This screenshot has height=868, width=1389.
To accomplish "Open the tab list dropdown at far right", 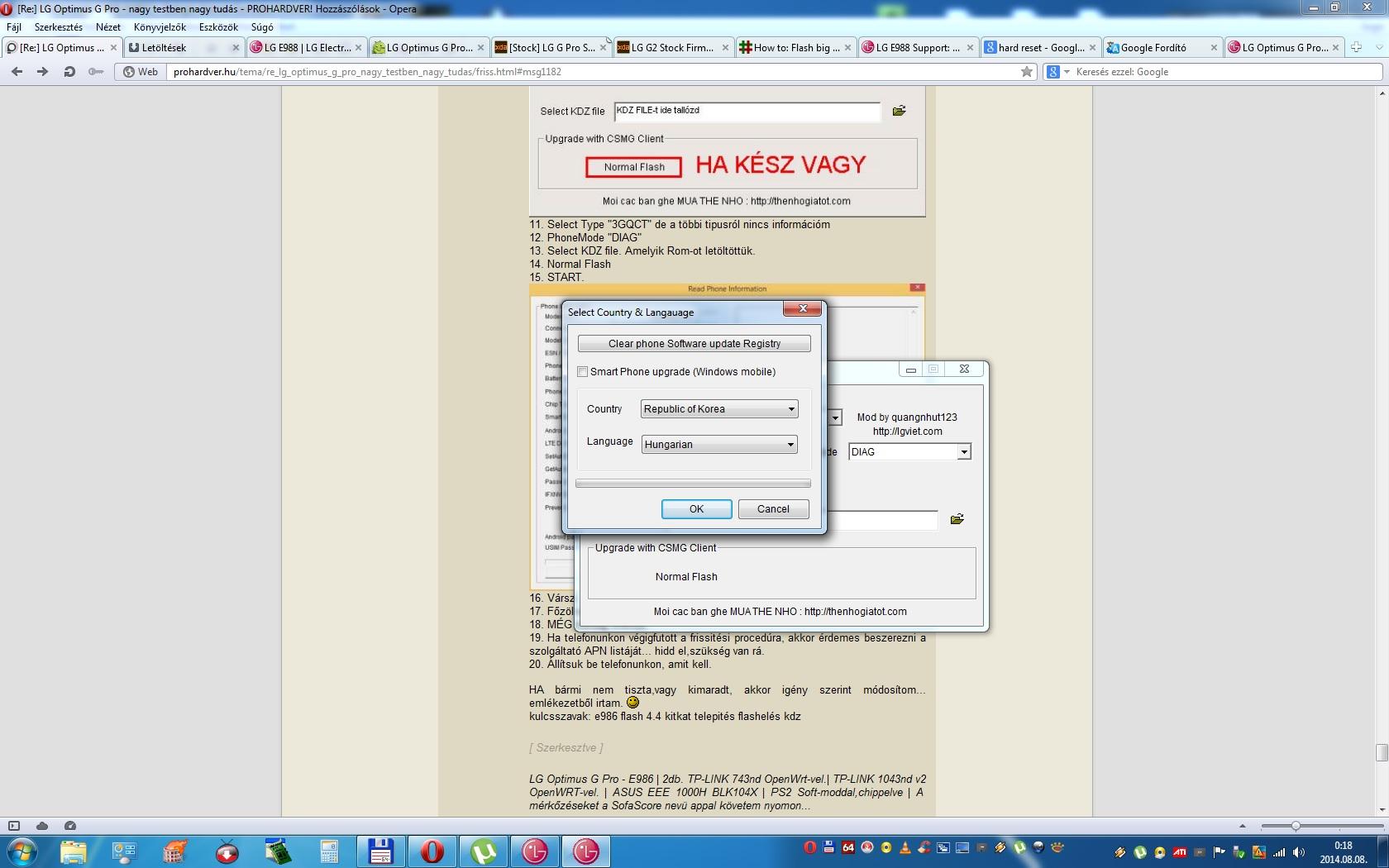I will [1378, 47].
